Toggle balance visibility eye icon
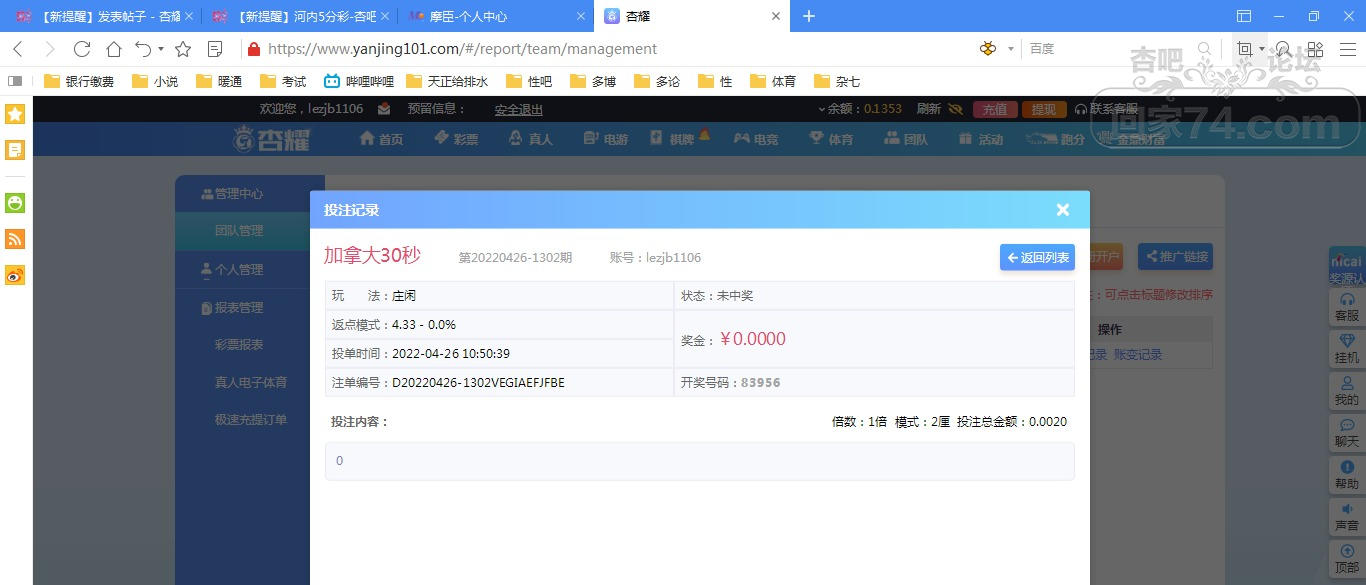Viewport: 1366px width, 585px height. (955, 109)
